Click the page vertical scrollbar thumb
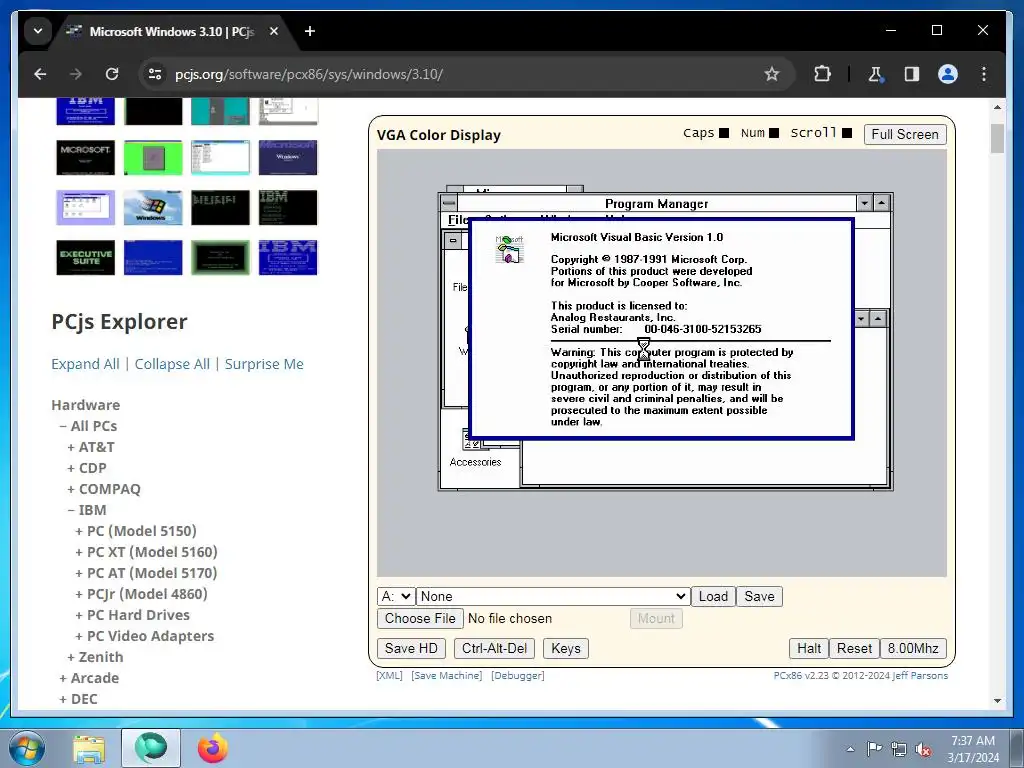 point(997,138)
